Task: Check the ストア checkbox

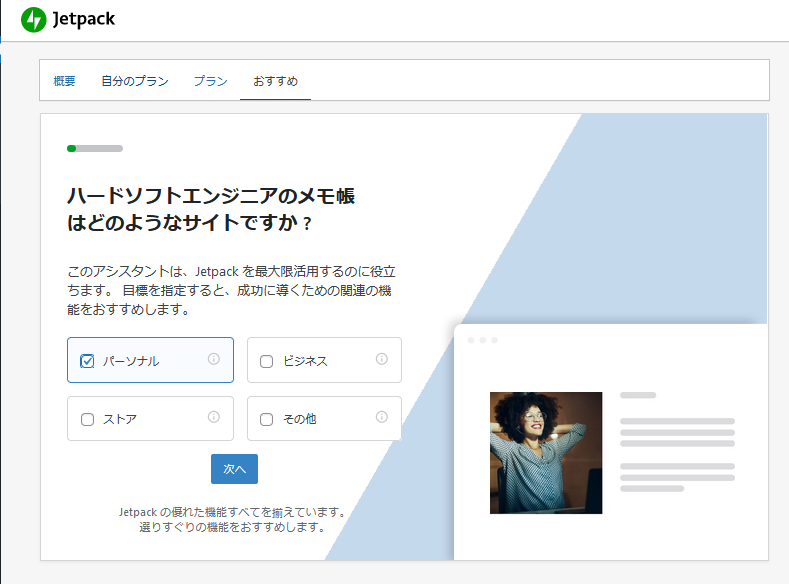Action: click(x=87, y=420)
